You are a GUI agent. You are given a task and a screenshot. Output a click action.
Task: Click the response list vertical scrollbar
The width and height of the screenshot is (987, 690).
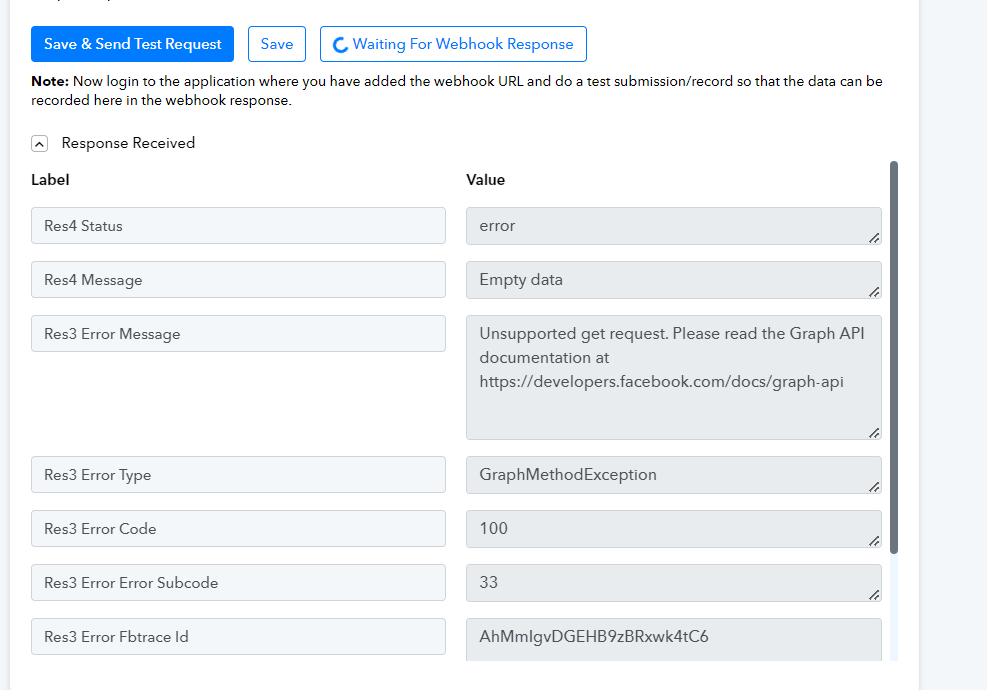pos(894,358)
